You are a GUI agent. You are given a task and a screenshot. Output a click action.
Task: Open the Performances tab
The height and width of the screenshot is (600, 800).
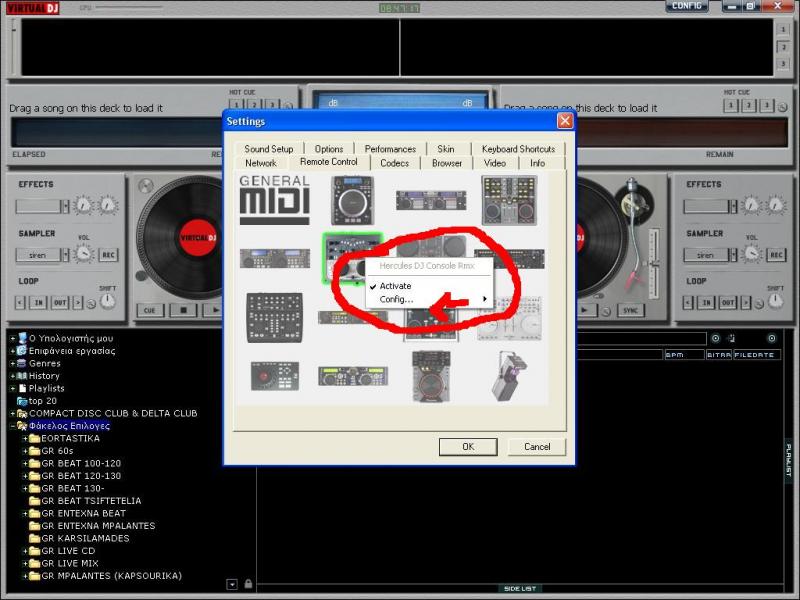[x=390, y=149]
